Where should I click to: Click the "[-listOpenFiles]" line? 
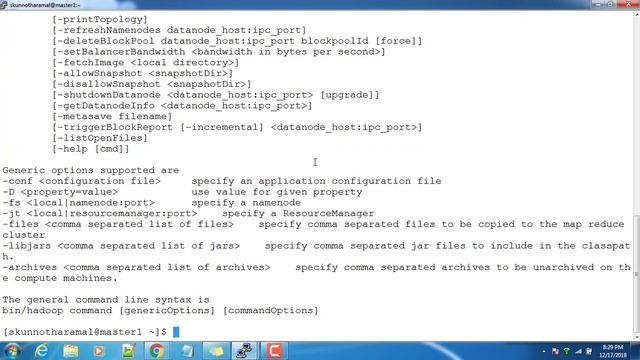[x=100, y=138]
